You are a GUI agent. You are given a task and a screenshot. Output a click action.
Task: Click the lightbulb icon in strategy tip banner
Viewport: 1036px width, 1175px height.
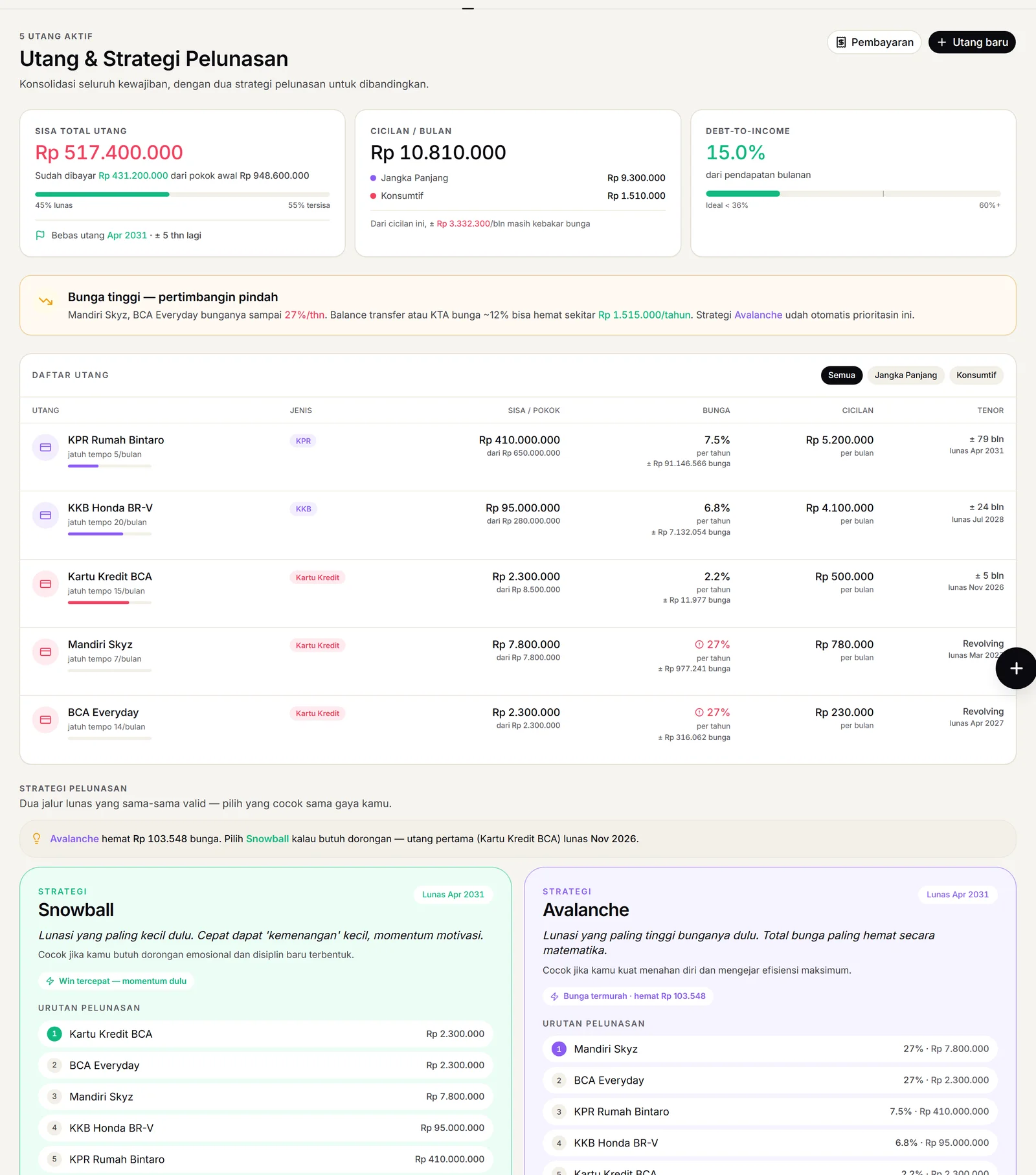tap(36, 838)
